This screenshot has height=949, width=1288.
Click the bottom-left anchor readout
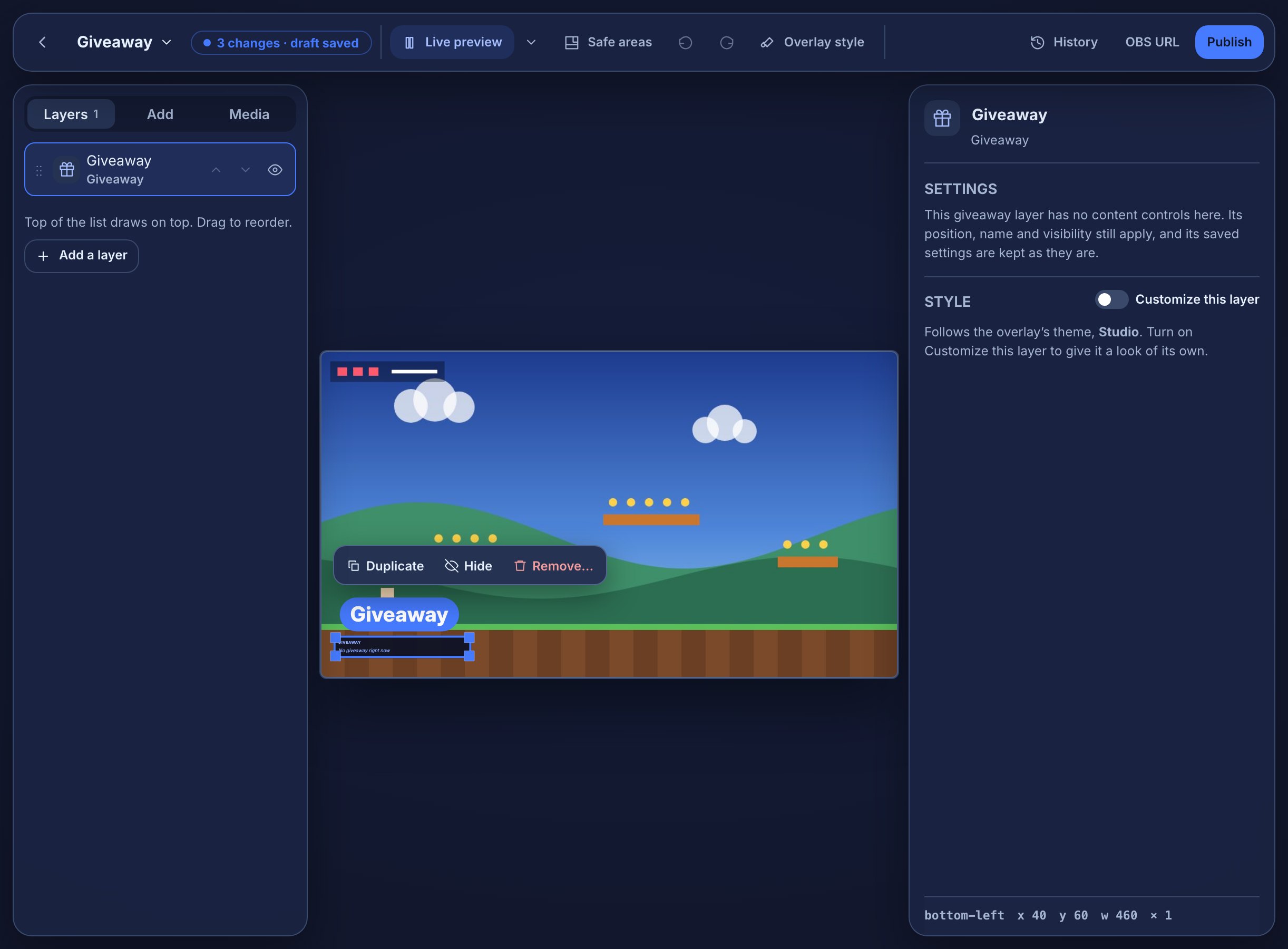point(965,916)
